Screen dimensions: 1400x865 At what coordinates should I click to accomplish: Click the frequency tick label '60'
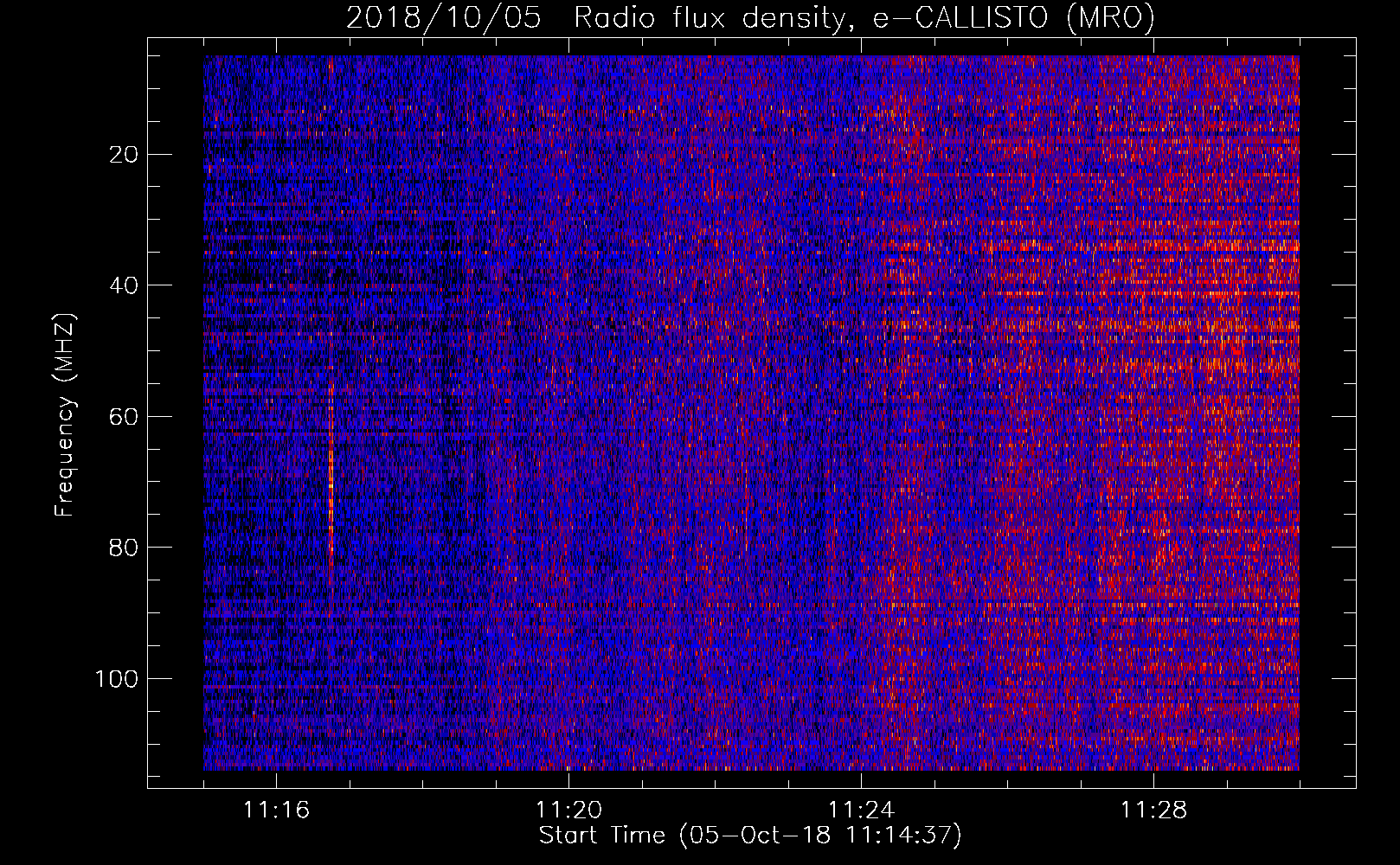[125, 417]
